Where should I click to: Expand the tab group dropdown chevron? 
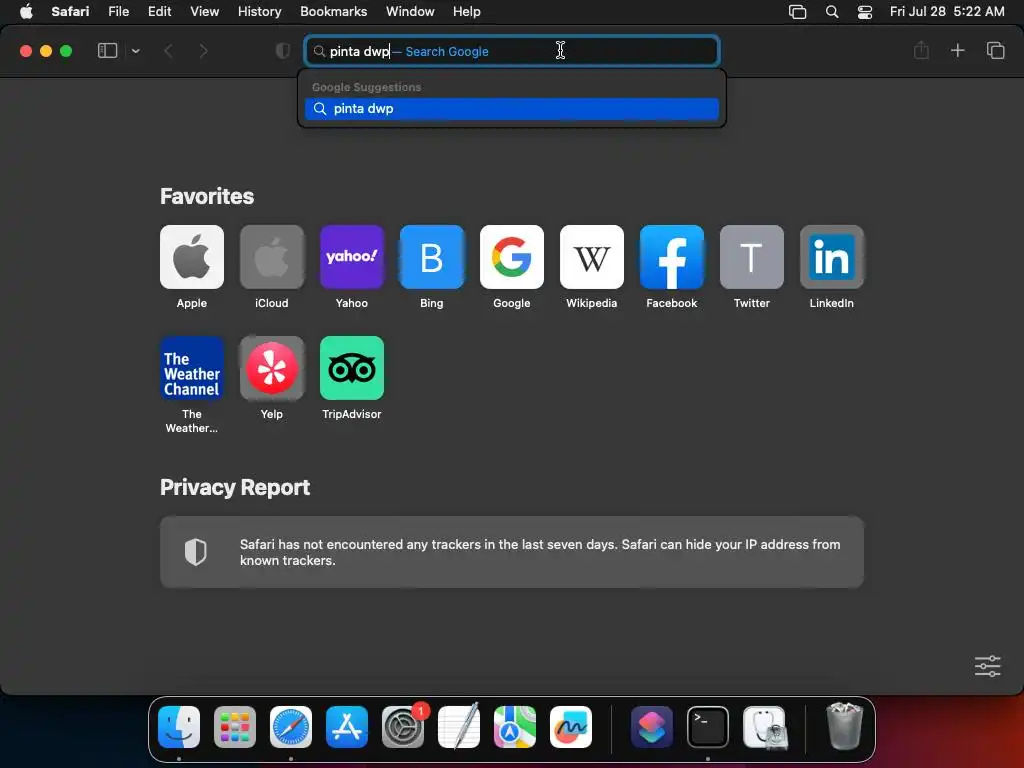pyautogui.click(x=136, y=51)
